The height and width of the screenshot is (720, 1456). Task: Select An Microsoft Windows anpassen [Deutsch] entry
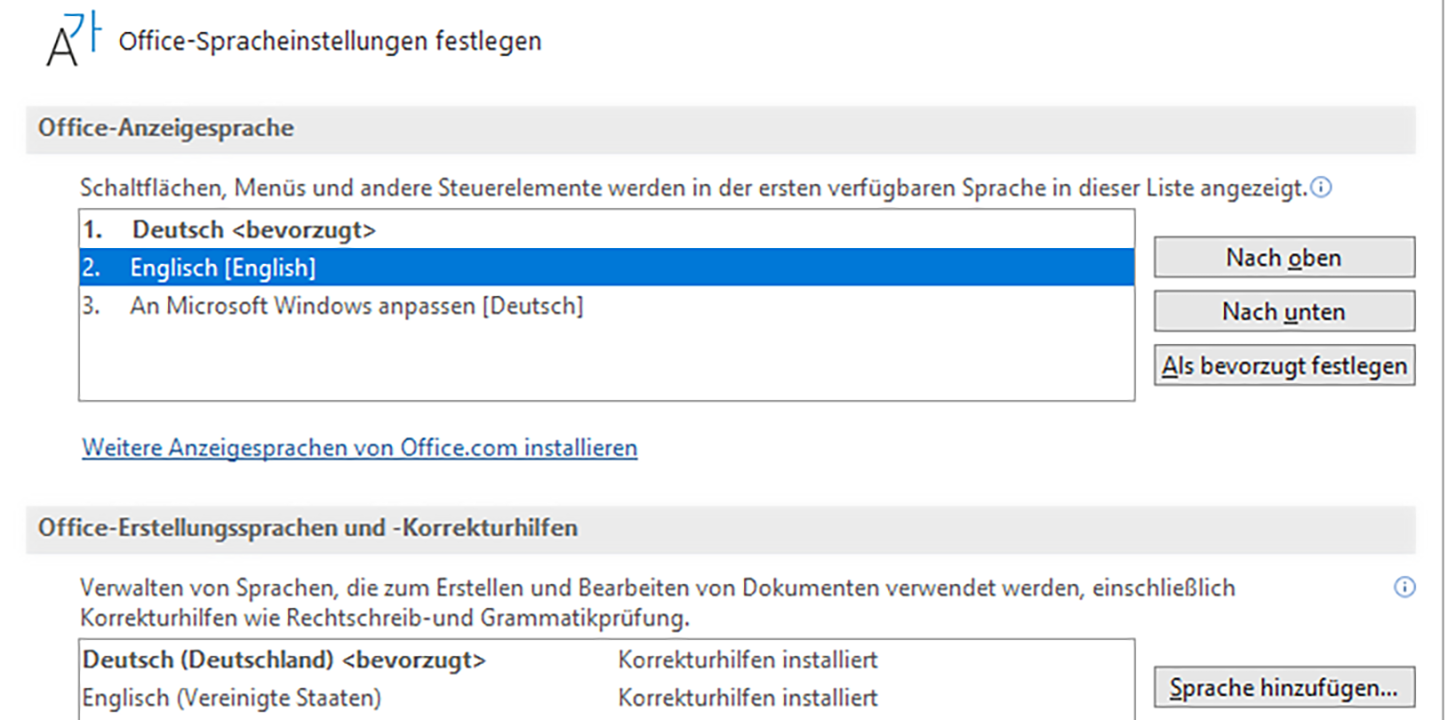(x=356, y=306)
